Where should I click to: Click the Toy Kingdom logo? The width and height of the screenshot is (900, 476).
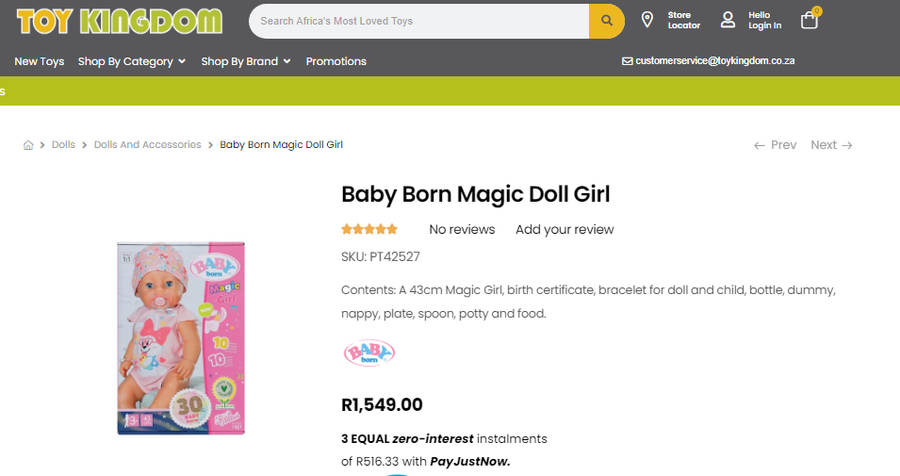[119, 21]
